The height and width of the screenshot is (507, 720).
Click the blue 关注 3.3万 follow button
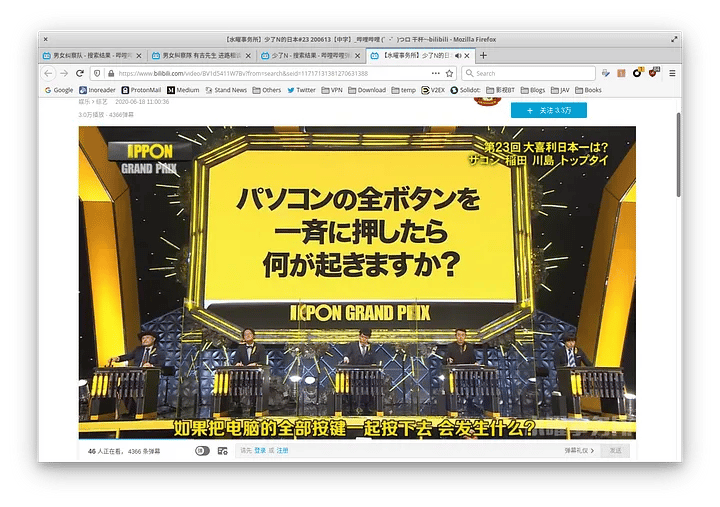549,110
